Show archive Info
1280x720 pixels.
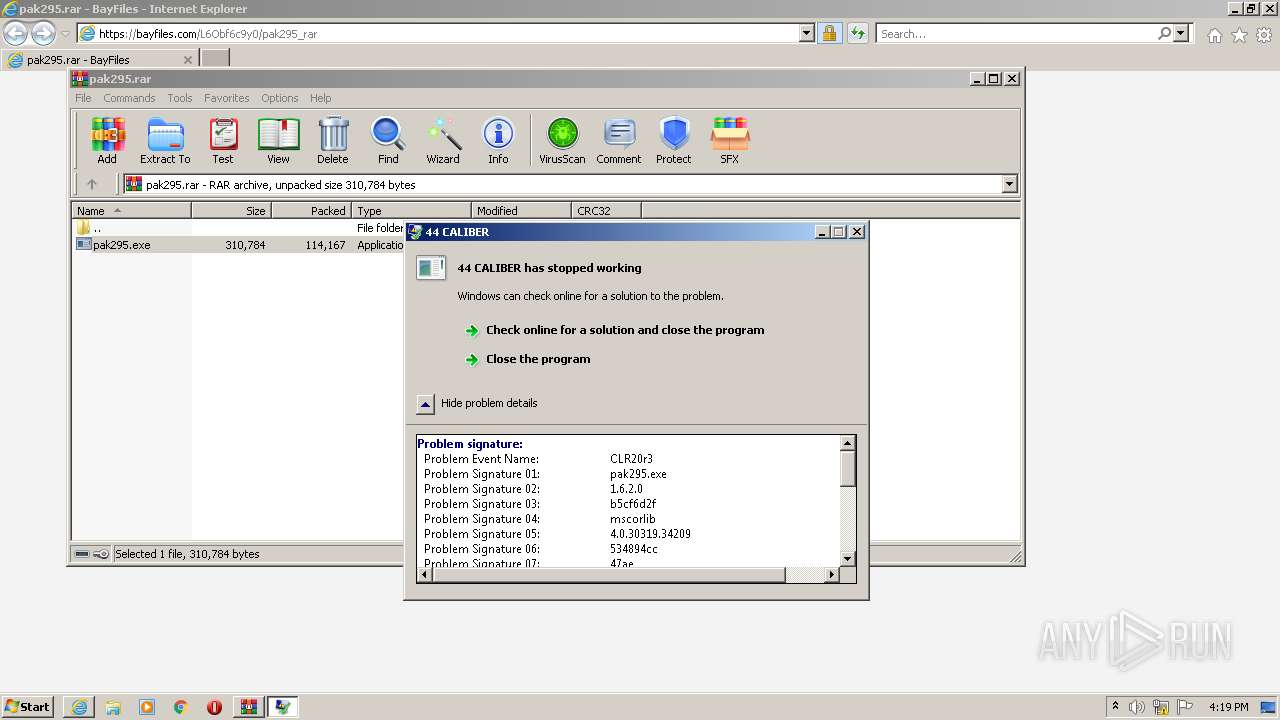[498, 140]
